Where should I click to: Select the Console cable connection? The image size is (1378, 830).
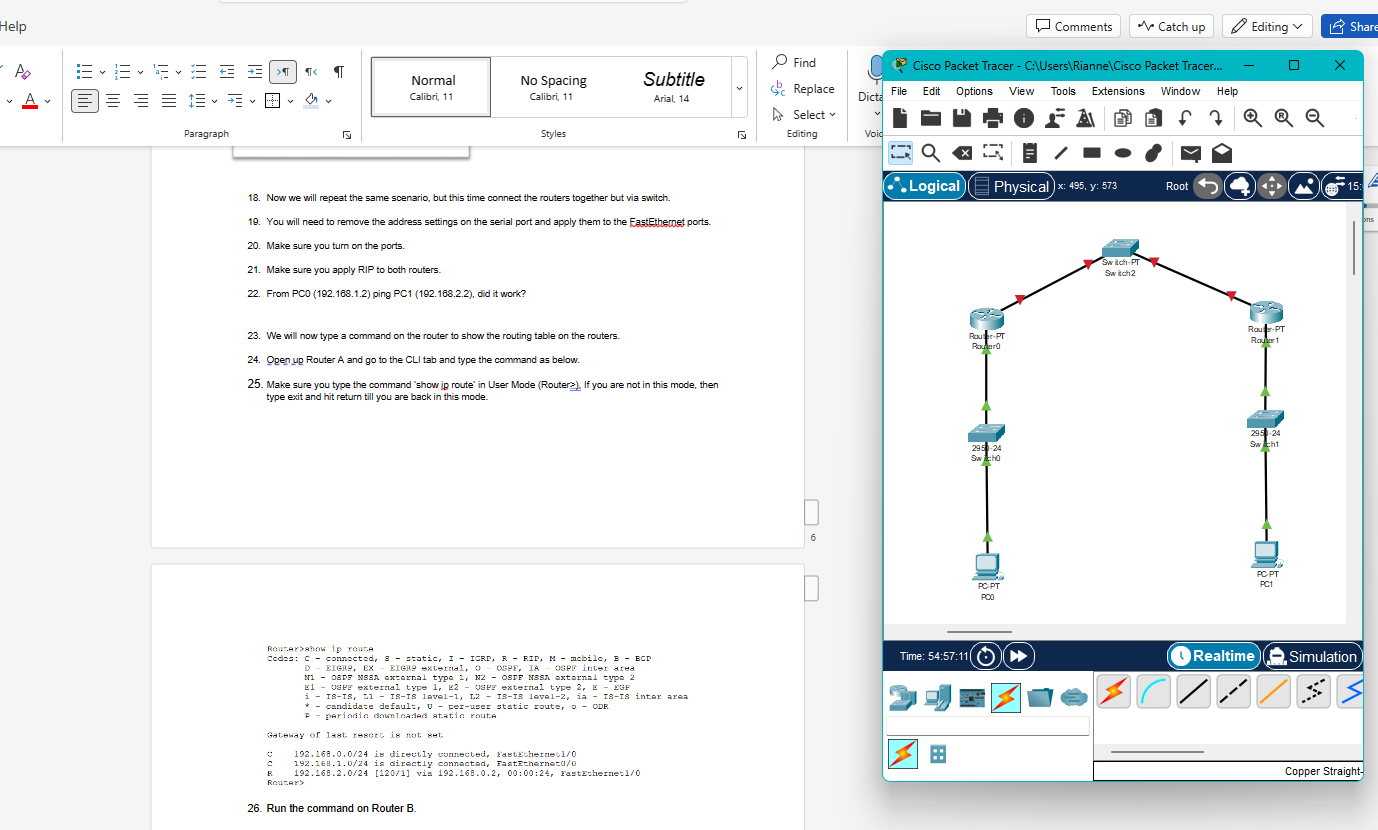click(x=1154, y=691)
